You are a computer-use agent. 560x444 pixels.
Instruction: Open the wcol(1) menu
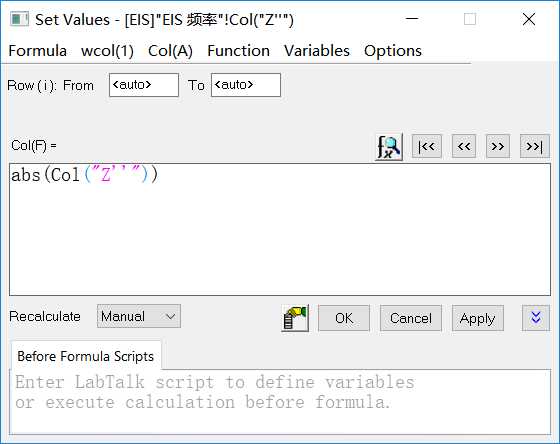pos(107,51)
